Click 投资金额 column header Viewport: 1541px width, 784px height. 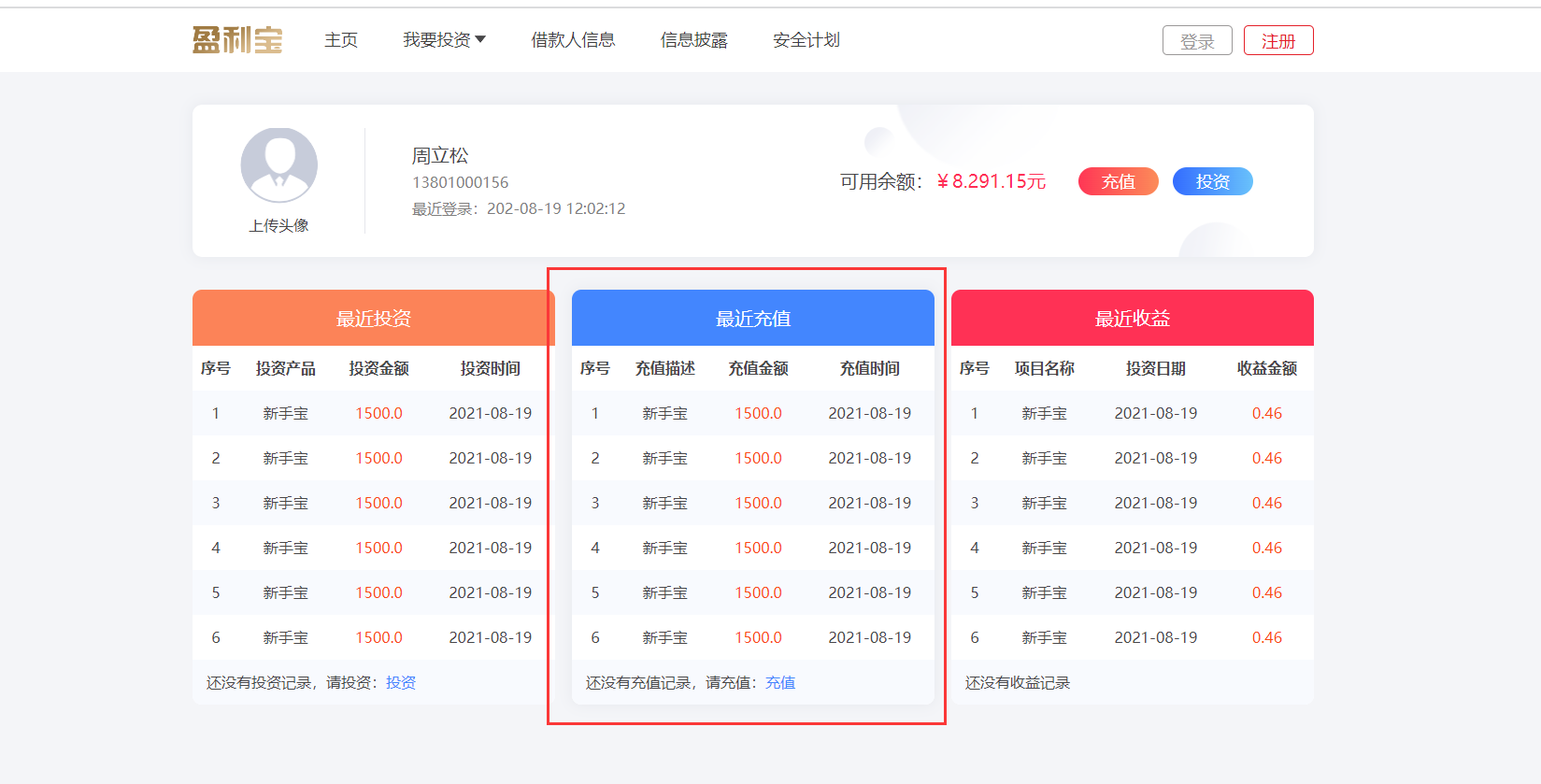[x=378, y=368]
